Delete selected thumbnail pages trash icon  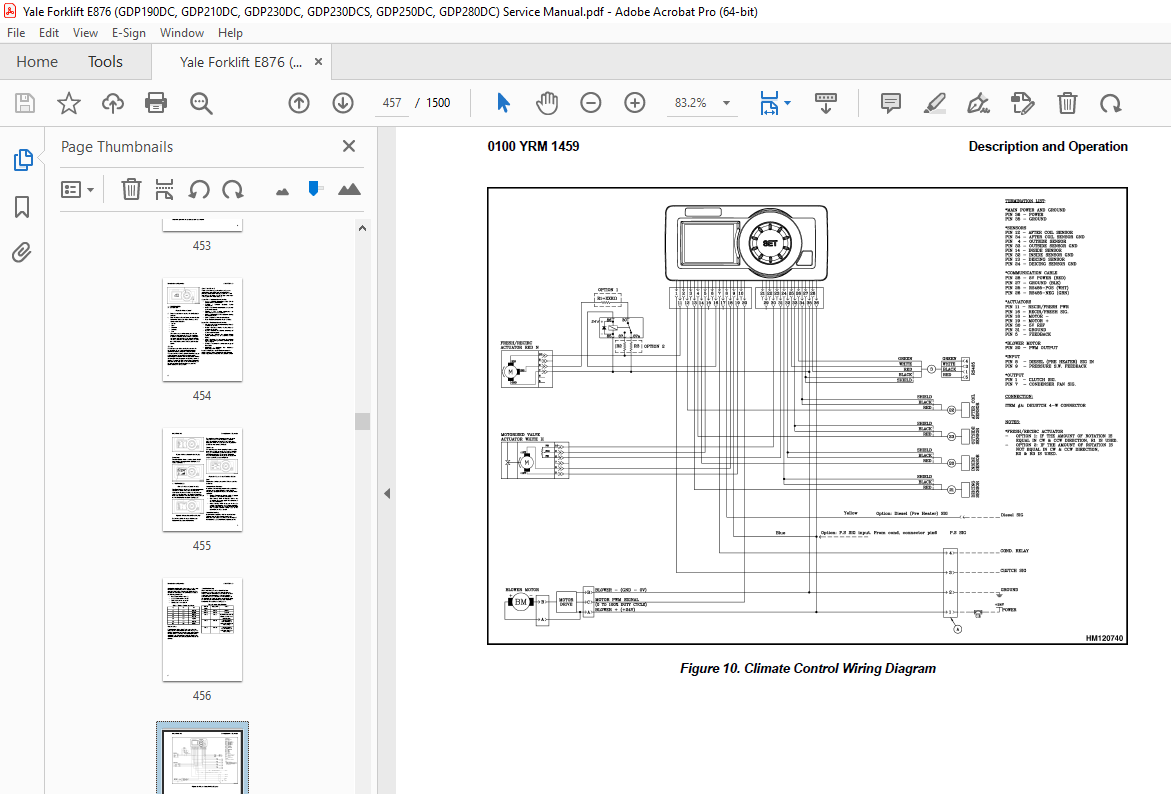click(x=131, y=189)
